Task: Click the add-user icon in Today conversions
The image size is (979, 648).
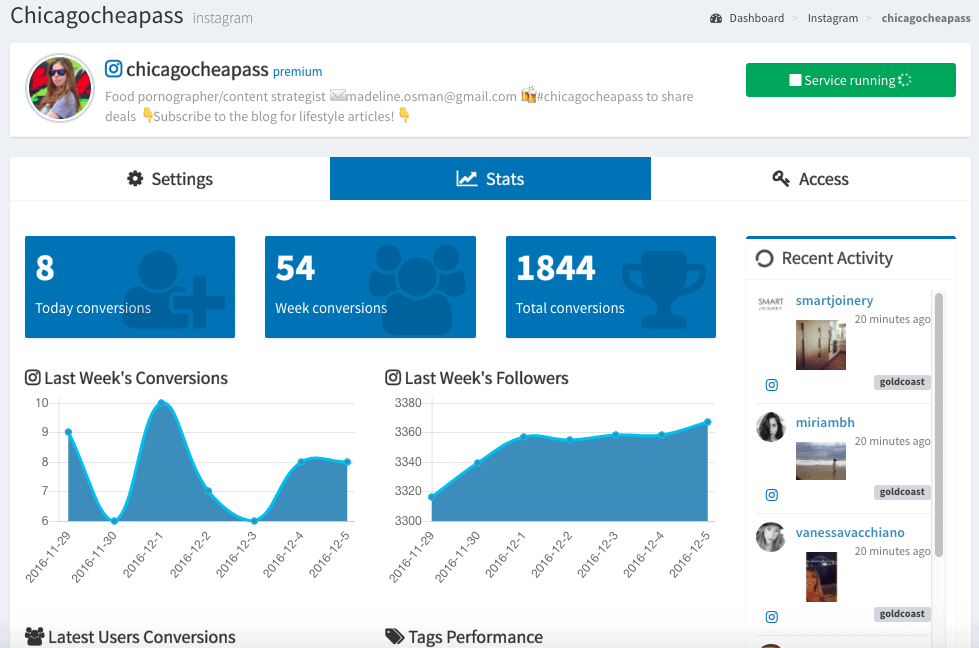Action: pyautogui.click(x=174, y=290)
